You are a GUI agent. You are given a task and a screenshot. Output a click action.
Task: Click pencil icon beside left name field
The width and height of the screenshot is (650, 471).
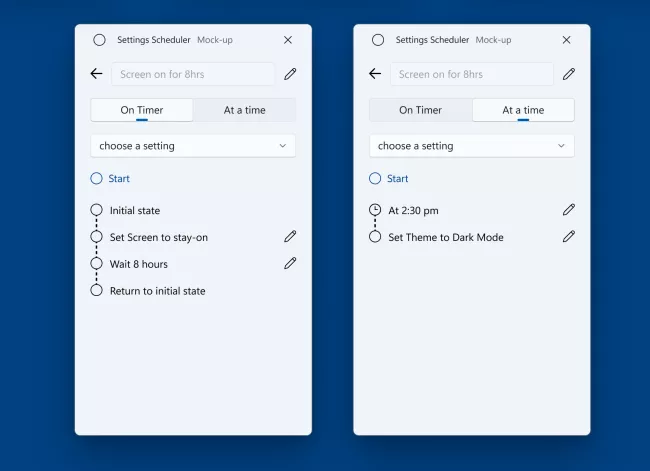click(x=290, y=74)
